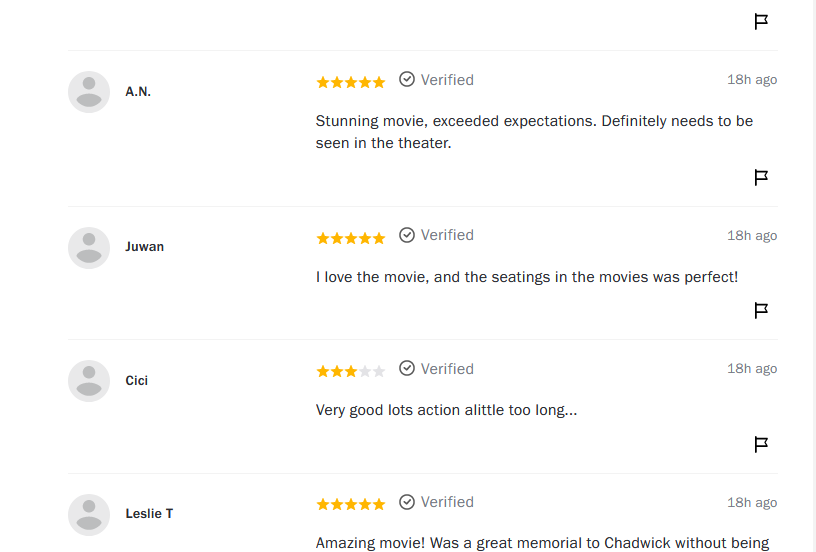Click A.N.'s profile avatar
The image size is (816, 552).
pos(89,92)
